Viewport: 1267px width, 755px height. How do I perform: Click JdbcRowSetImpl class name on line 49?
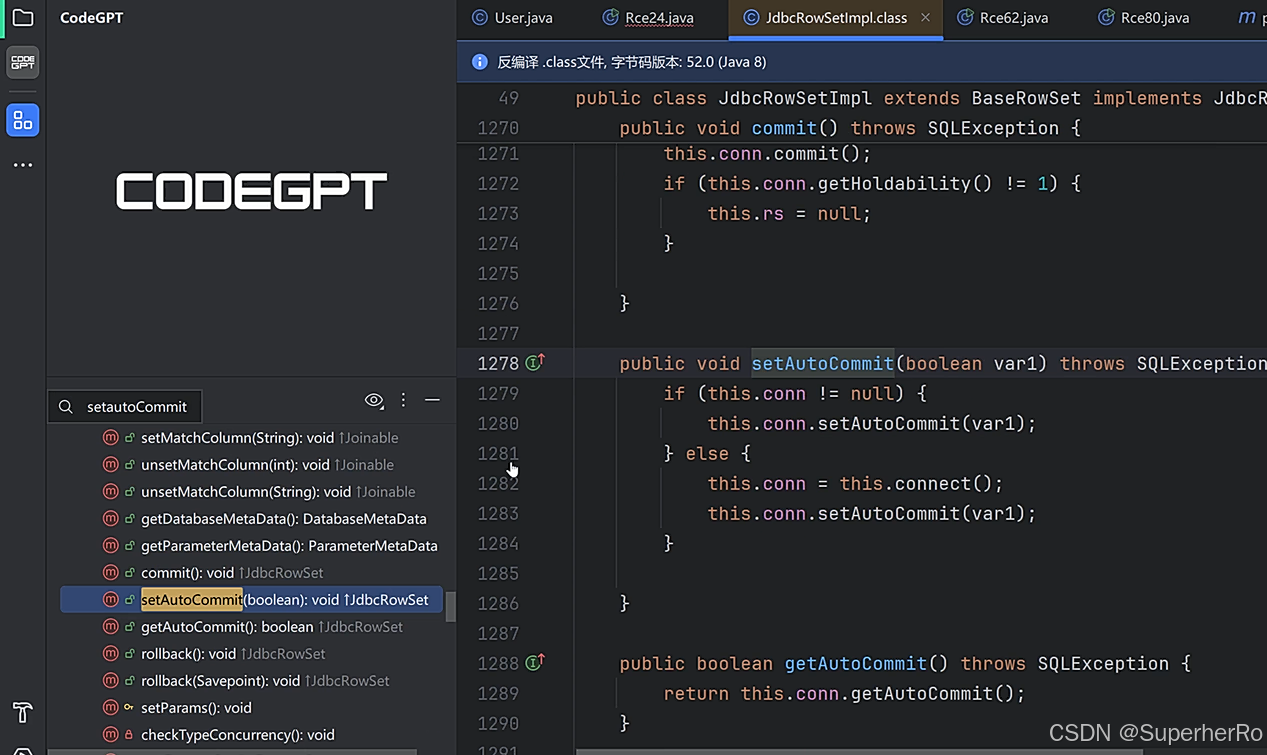(x=795, y=98)
